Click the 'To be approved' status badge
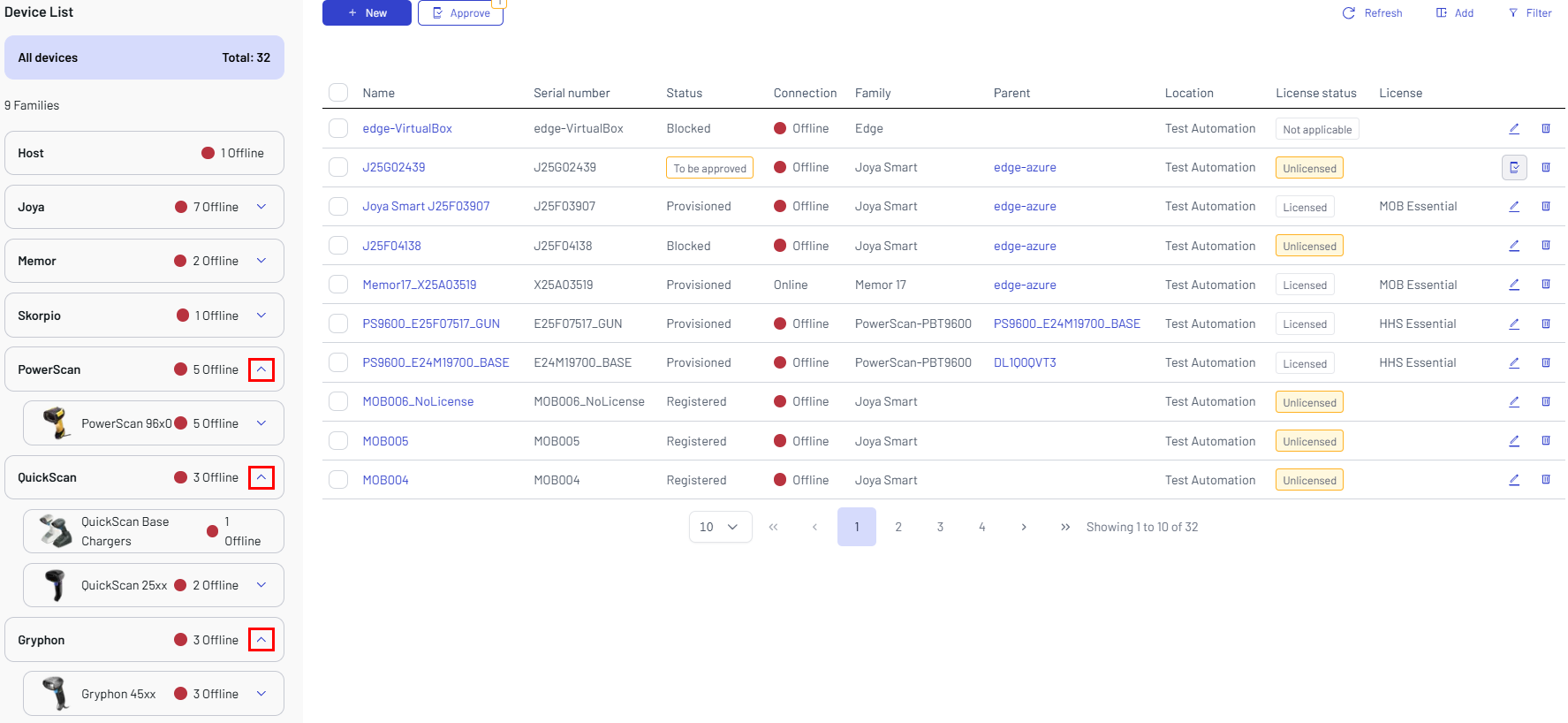The height and width of the screenshot is (723, 1568). tap(709, 168)
